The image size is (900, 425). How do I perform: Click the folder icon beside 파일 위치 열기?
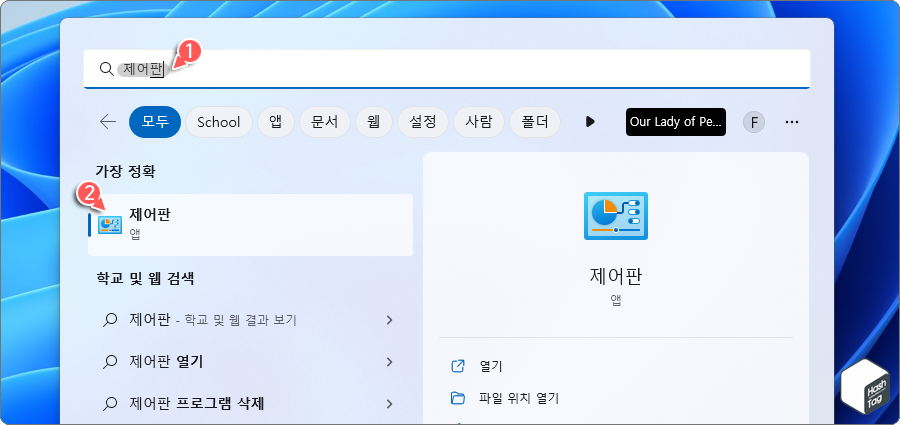(x=457, y=397)
